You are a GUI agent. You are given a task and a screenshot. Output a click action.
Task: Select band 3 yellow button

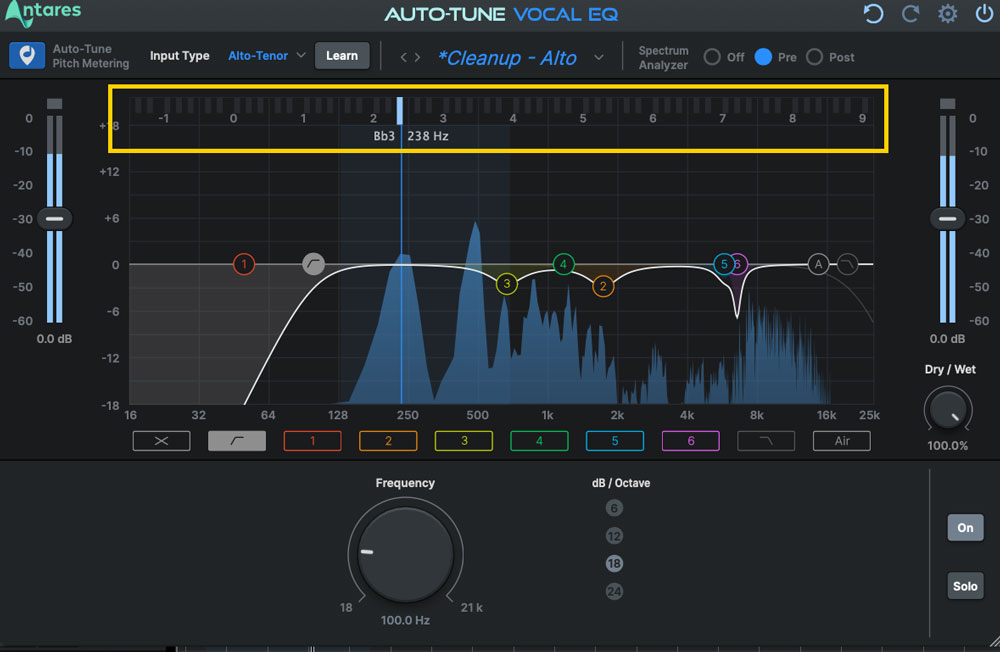point(464,441)
